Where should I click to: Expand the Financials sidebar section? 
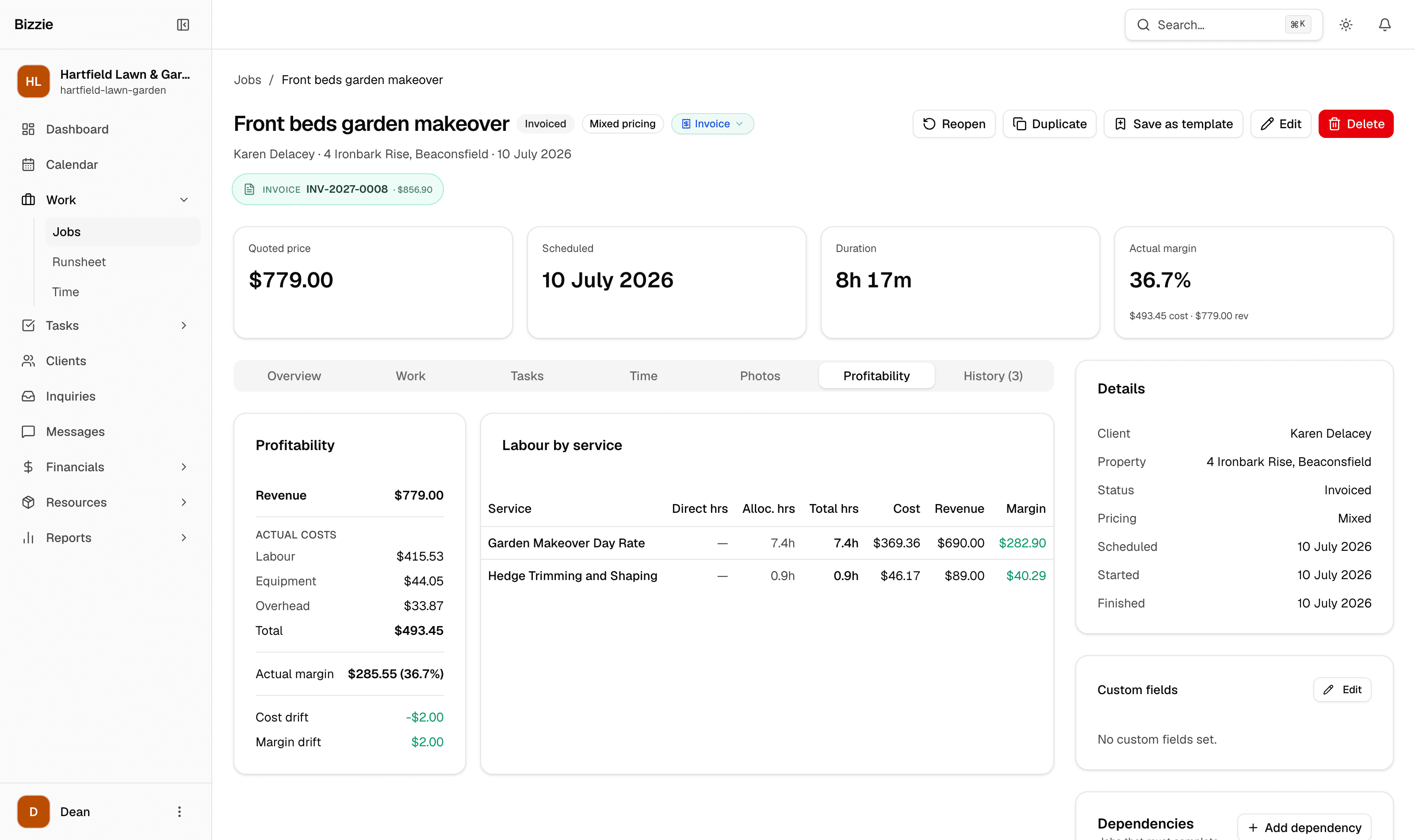[184, 467]
